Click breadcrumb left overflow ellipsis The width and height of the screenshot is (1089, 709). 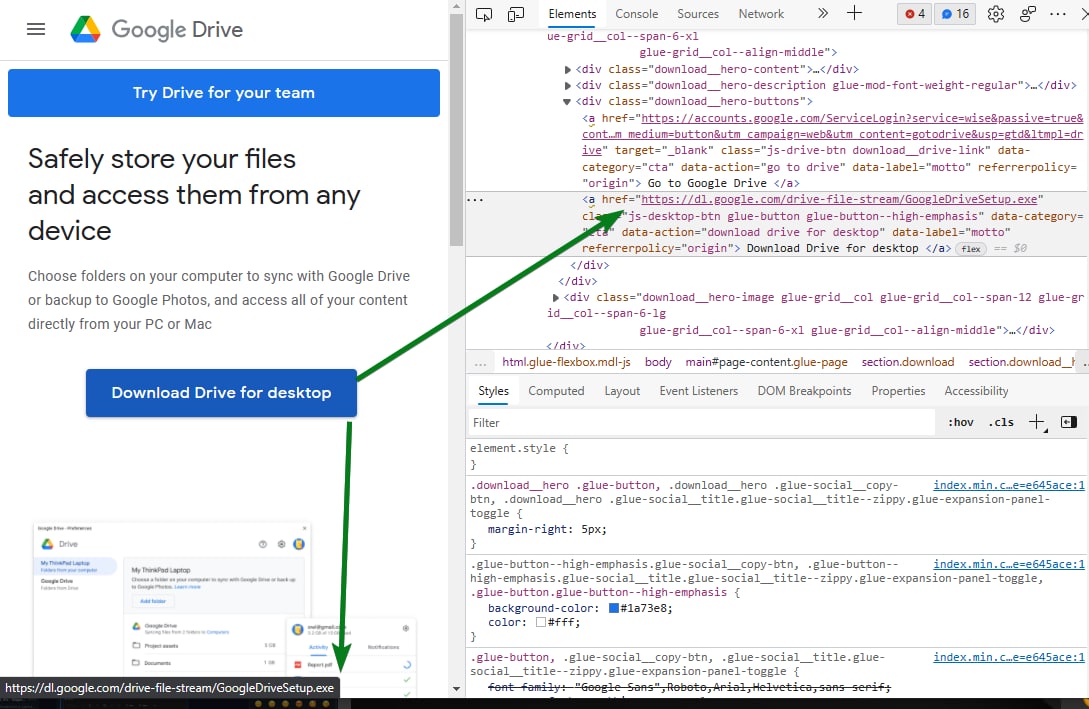point(481,362)
